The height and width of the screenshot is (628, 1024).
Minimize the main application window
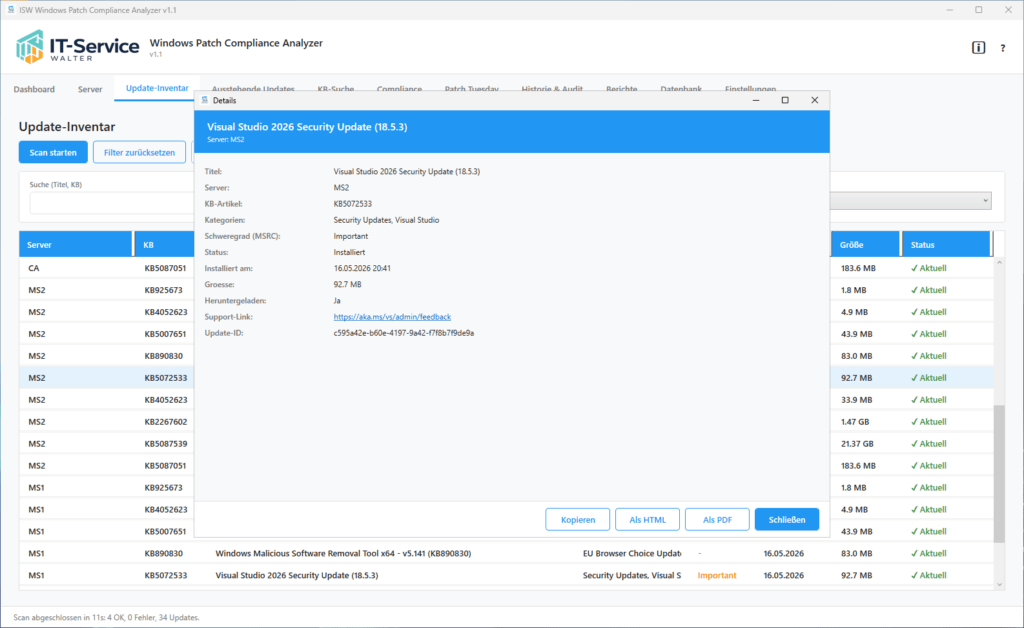tap(950, 10)
